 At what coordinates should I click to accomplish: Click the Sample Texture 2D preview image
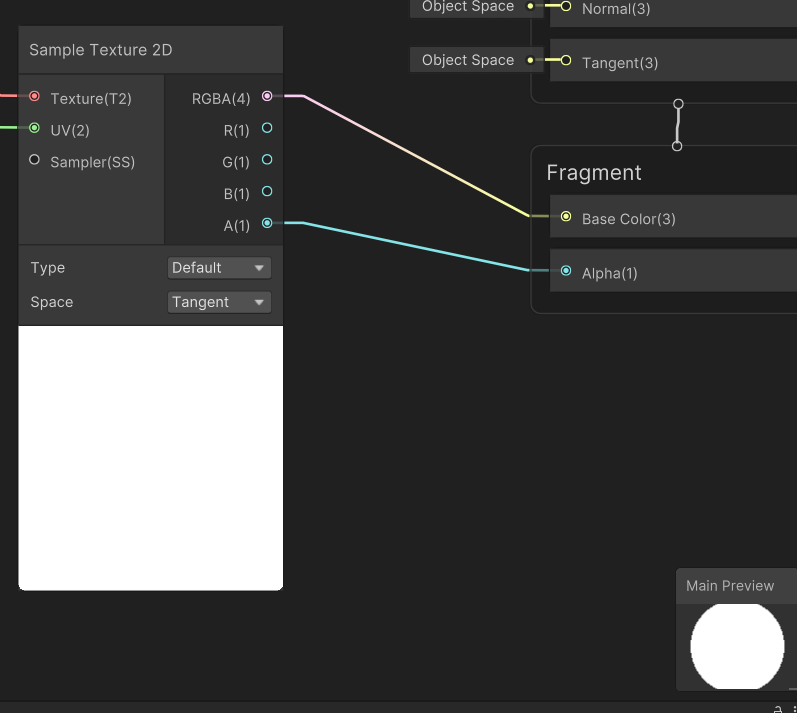tap(150, 458)
